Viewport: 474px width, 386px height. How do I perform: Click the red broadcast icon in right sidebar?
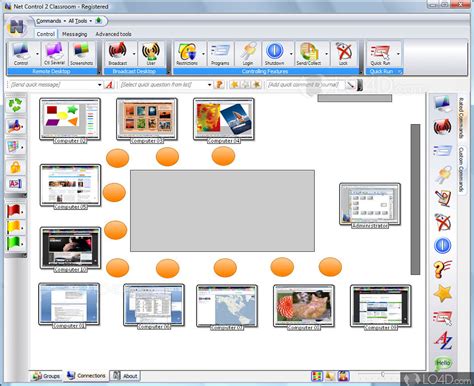click(443, 127)
